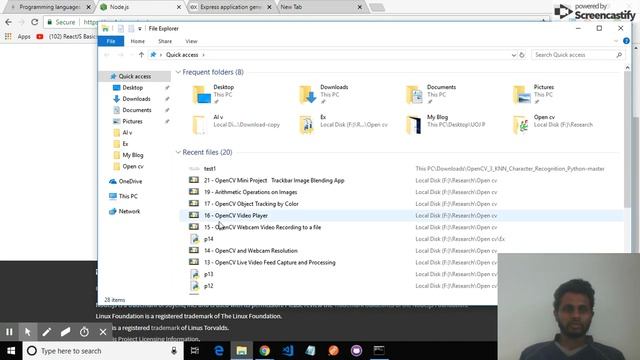Expand the Quick access breadcrumb chevron
This screenshot has width=640, height=360.
pos(203,55)
